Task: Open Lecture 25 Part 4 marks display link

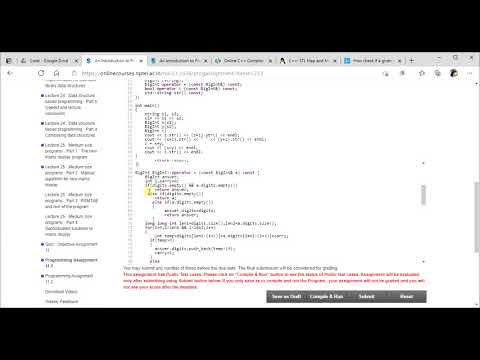Action: click(x=69, y=225)
